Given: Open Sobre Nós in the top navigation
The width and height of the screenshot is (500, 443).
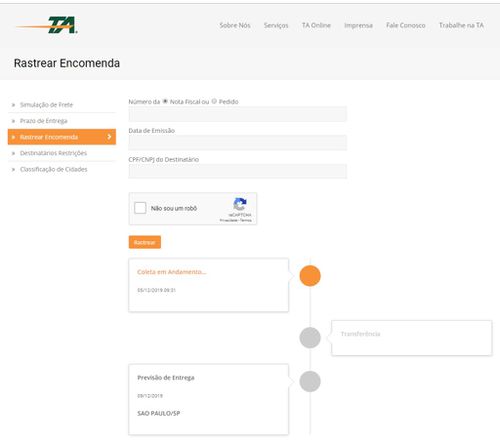Looking at the screenshot, I should tap(235, 25).
